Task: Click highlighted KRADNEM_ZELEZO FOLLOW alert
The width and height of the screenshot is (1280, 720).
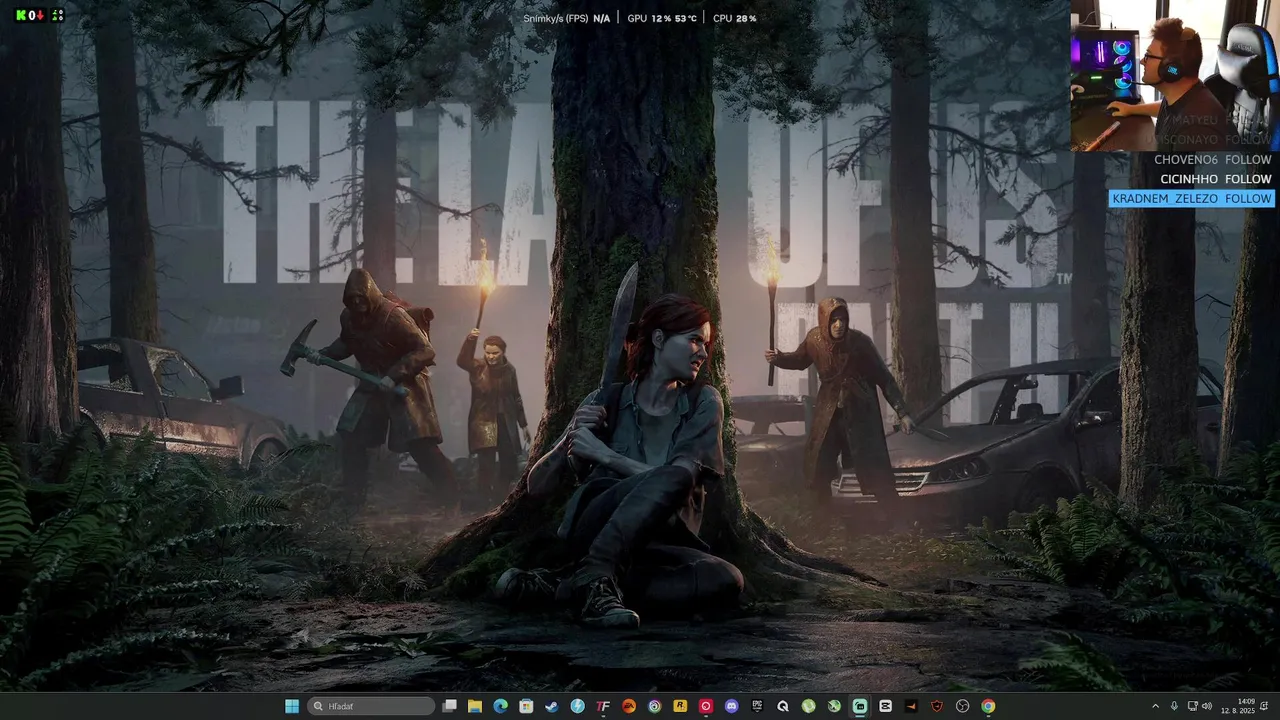Action: click(1191, 199)
